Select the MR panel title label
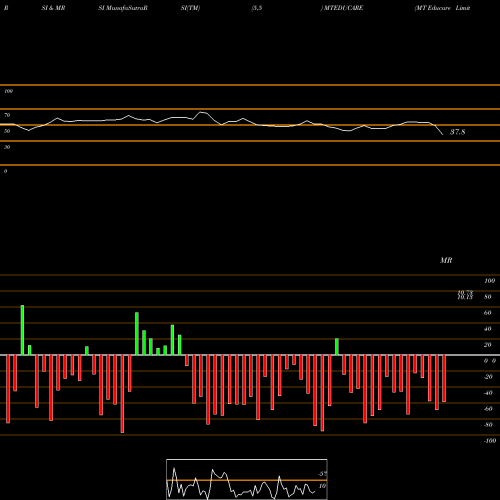 (x=446, y=260)
